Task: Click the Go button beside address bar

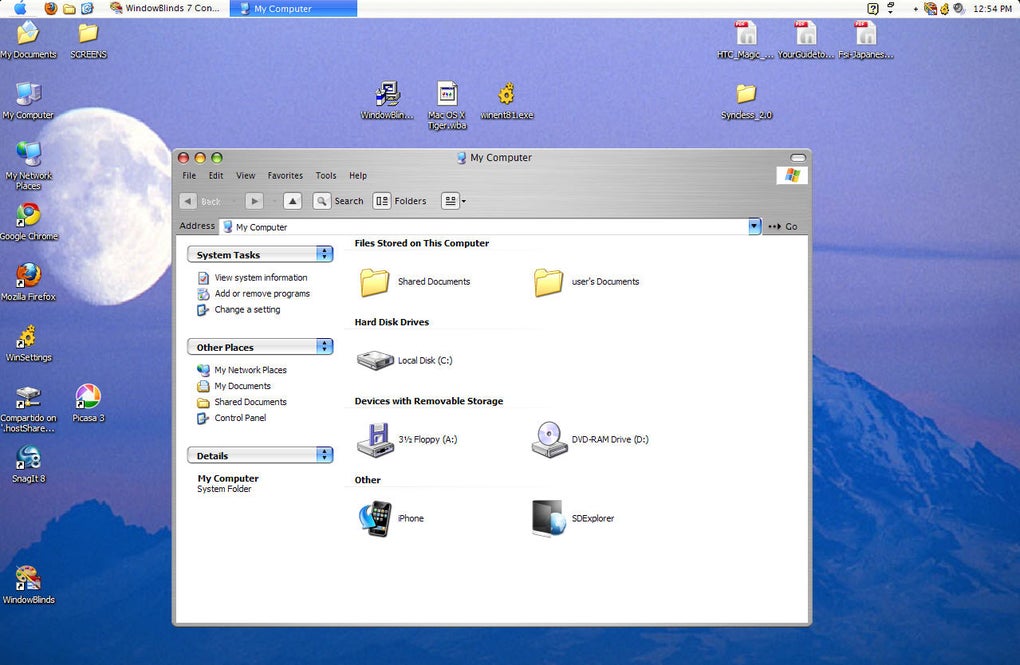Action: (x=783, y=226)
